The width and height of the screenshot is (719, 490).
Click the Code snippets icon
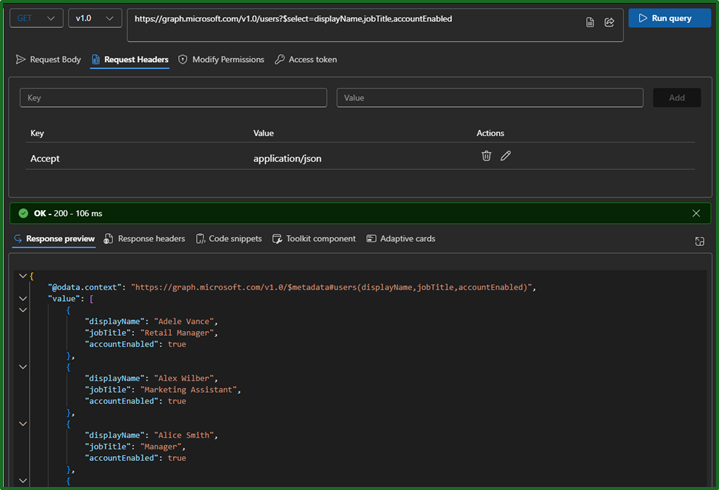[x=200, y=239]
